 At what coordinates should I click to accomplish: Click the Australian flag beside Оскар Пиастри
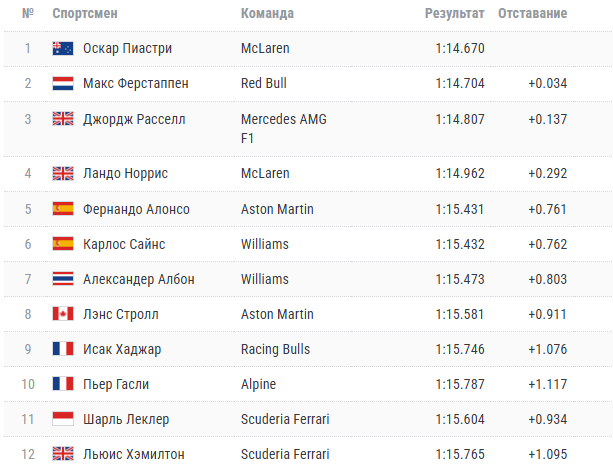pos(63,48)
